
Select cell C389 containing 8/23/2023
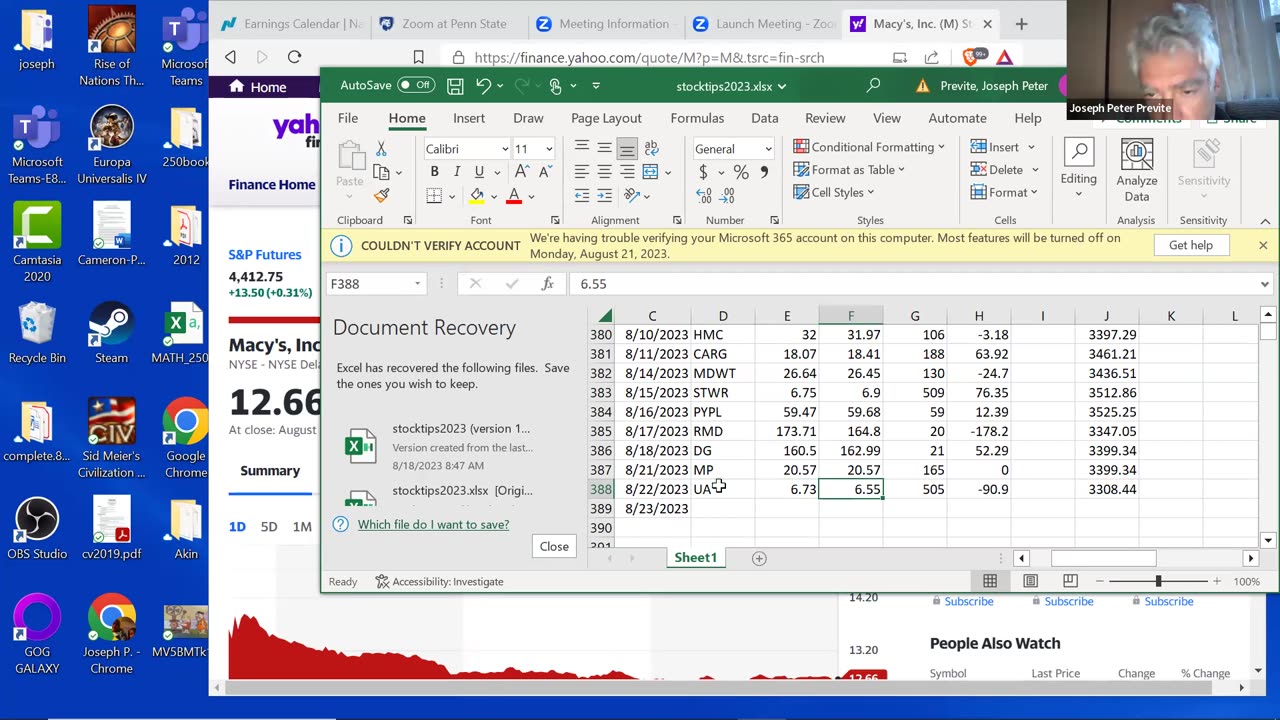coord(652,508)
